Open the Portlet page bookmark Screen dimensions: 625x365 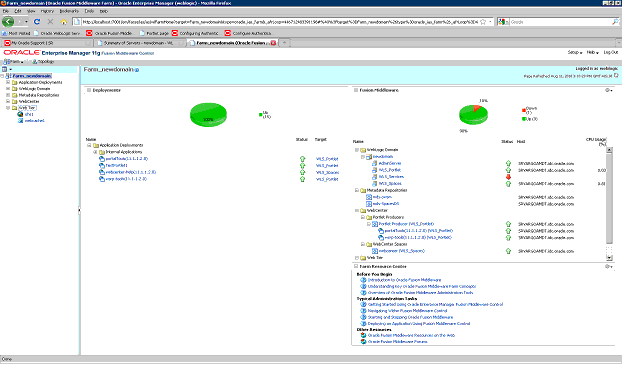154,33
